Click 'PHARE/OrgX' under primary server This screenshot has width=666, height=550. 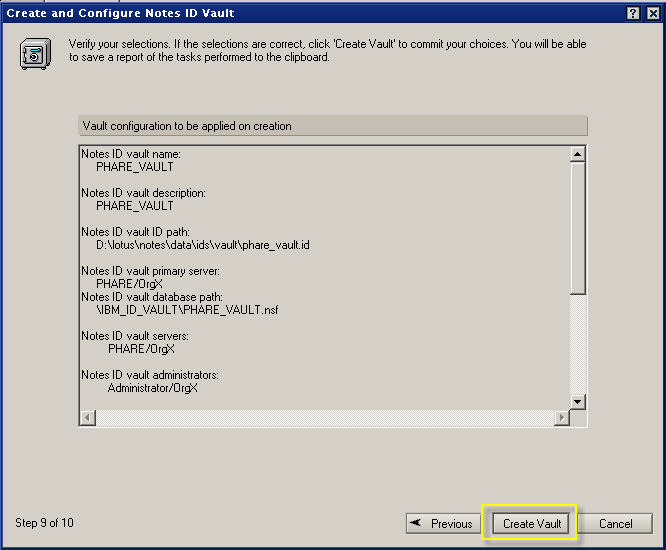[x=130, y=284]
